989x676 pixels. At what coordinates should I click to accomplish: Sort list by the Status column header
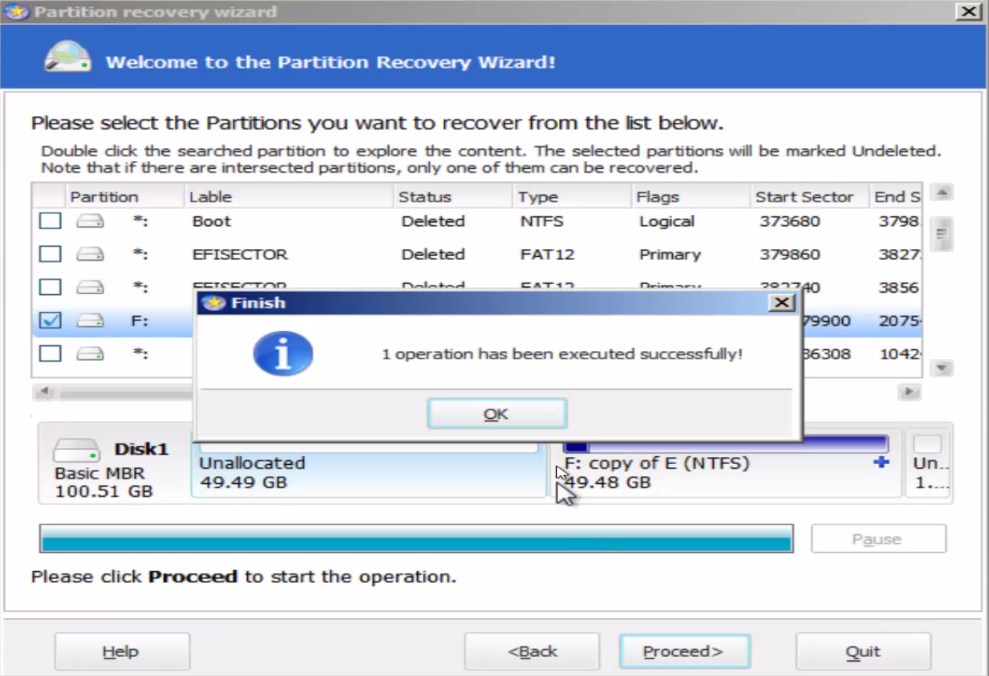(454, 197)
